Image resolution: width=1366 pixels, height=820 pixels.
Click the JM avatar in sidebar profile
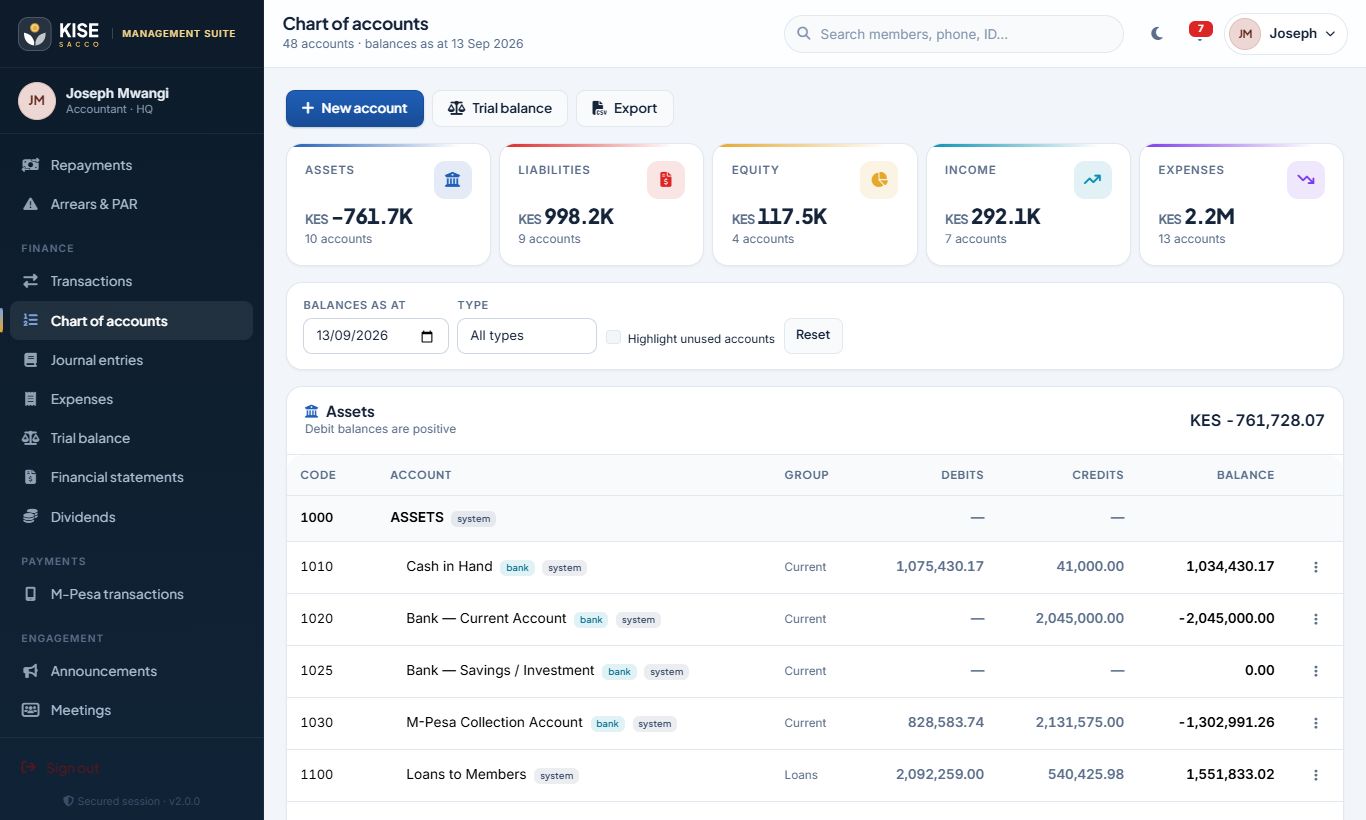click(36, 101)
